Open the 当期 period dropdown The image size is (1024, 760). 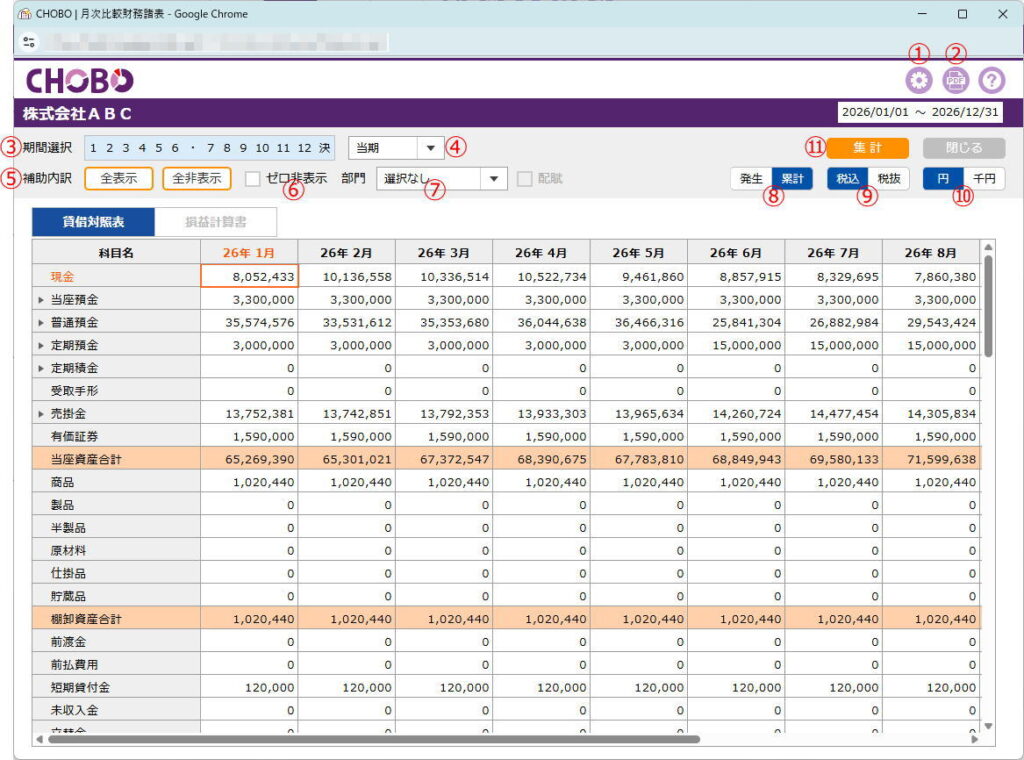point(429,147)
